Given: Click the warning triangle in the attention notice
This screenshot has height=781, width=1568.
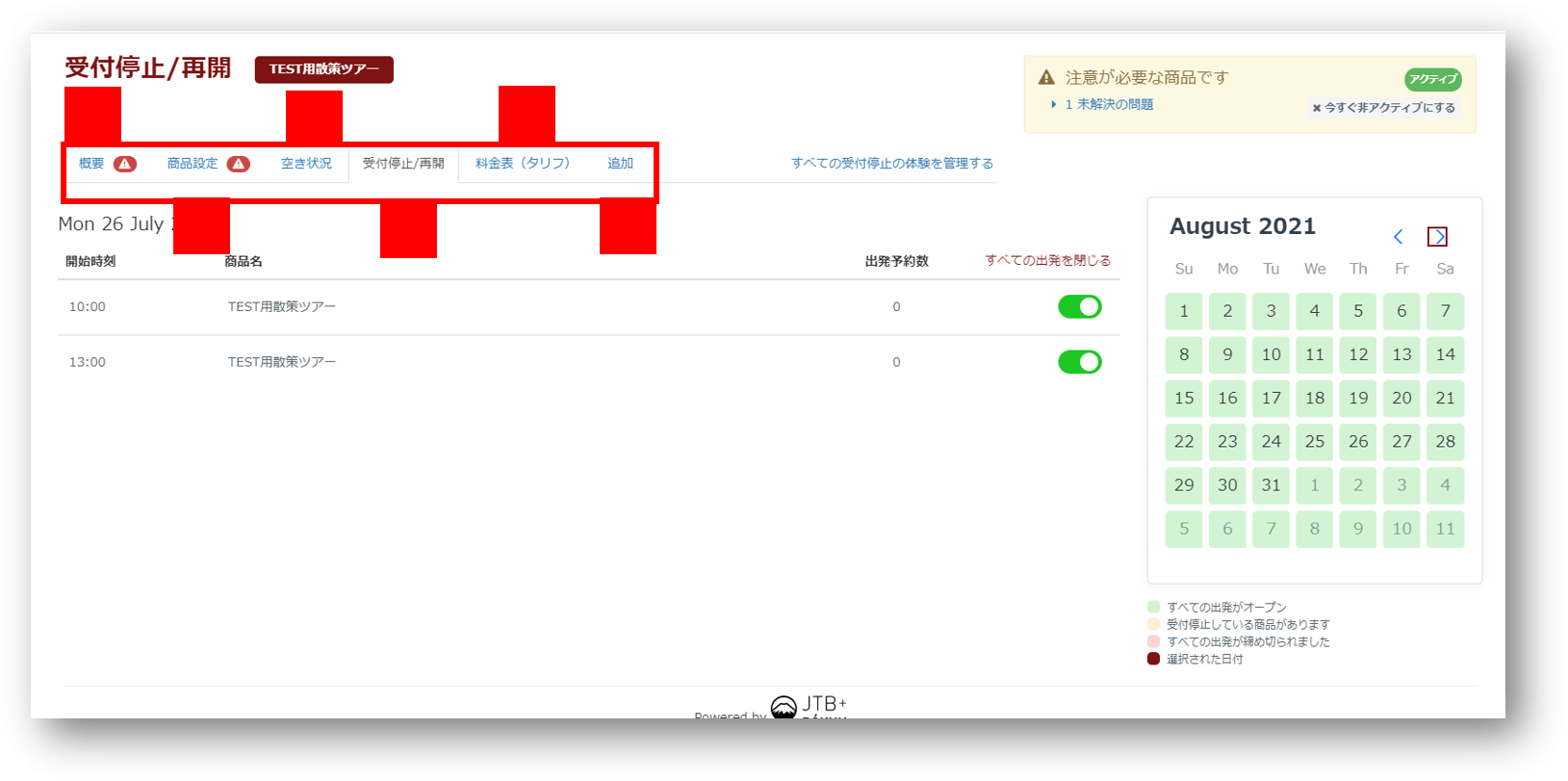Looking at the screenshot, I should click(1046, 77).
